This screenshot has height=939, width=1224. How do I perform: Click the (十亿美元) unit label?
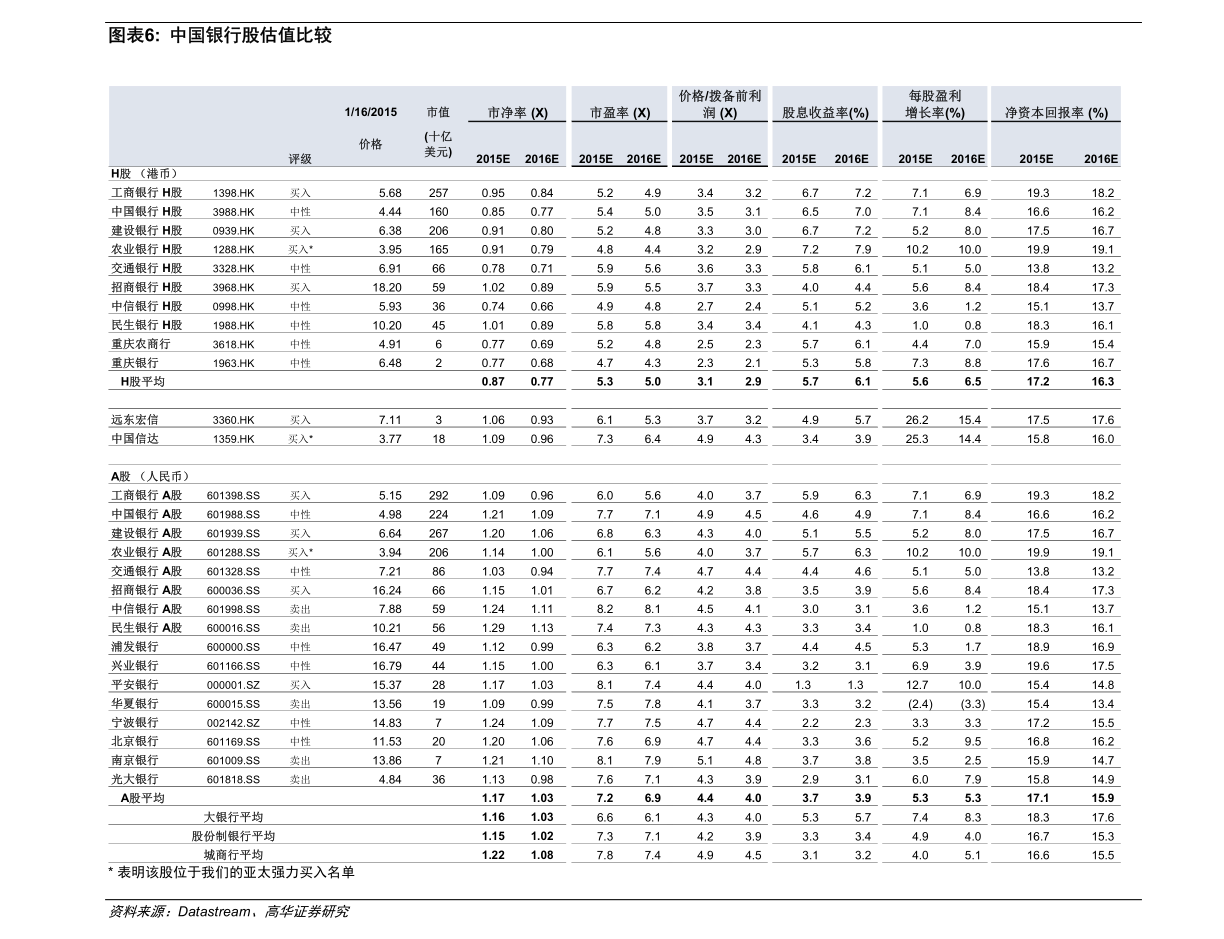tap(438, 144)
